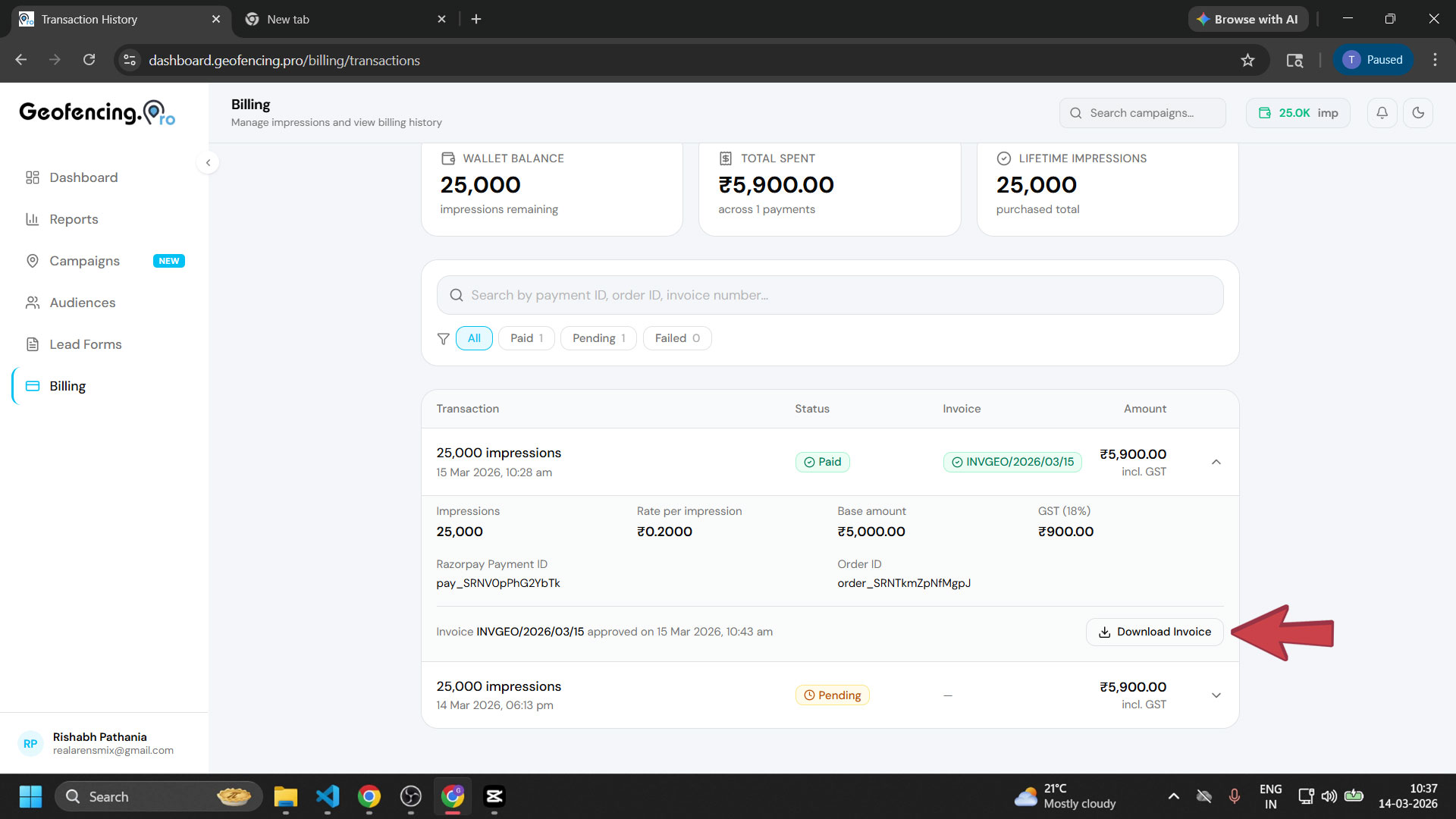This screenshot has height=819, width=1456.
Task: Open the filter icon beside status pills
Action: [444, 338]
